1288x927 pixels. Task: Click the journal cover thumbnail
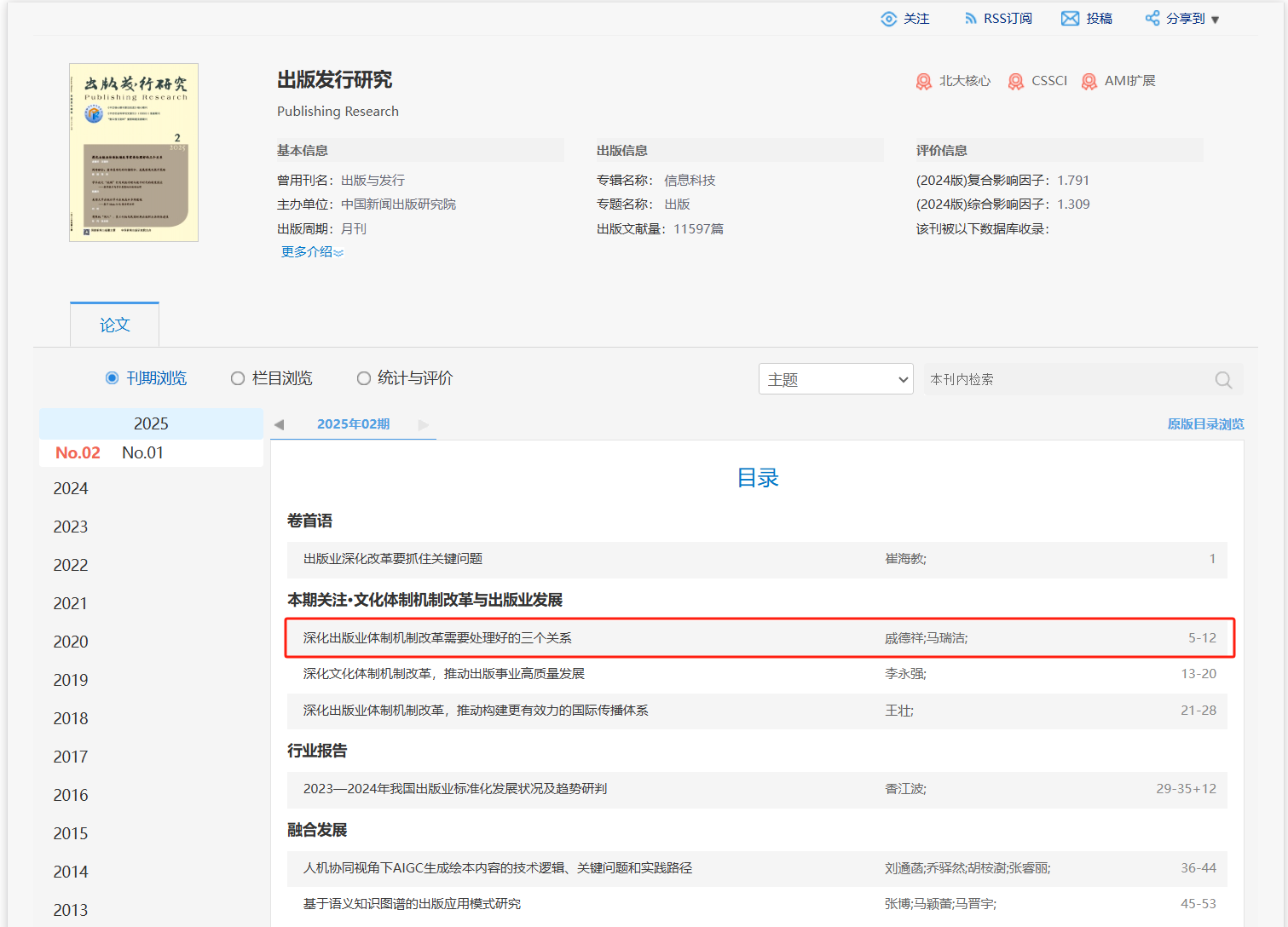point(134,153)
